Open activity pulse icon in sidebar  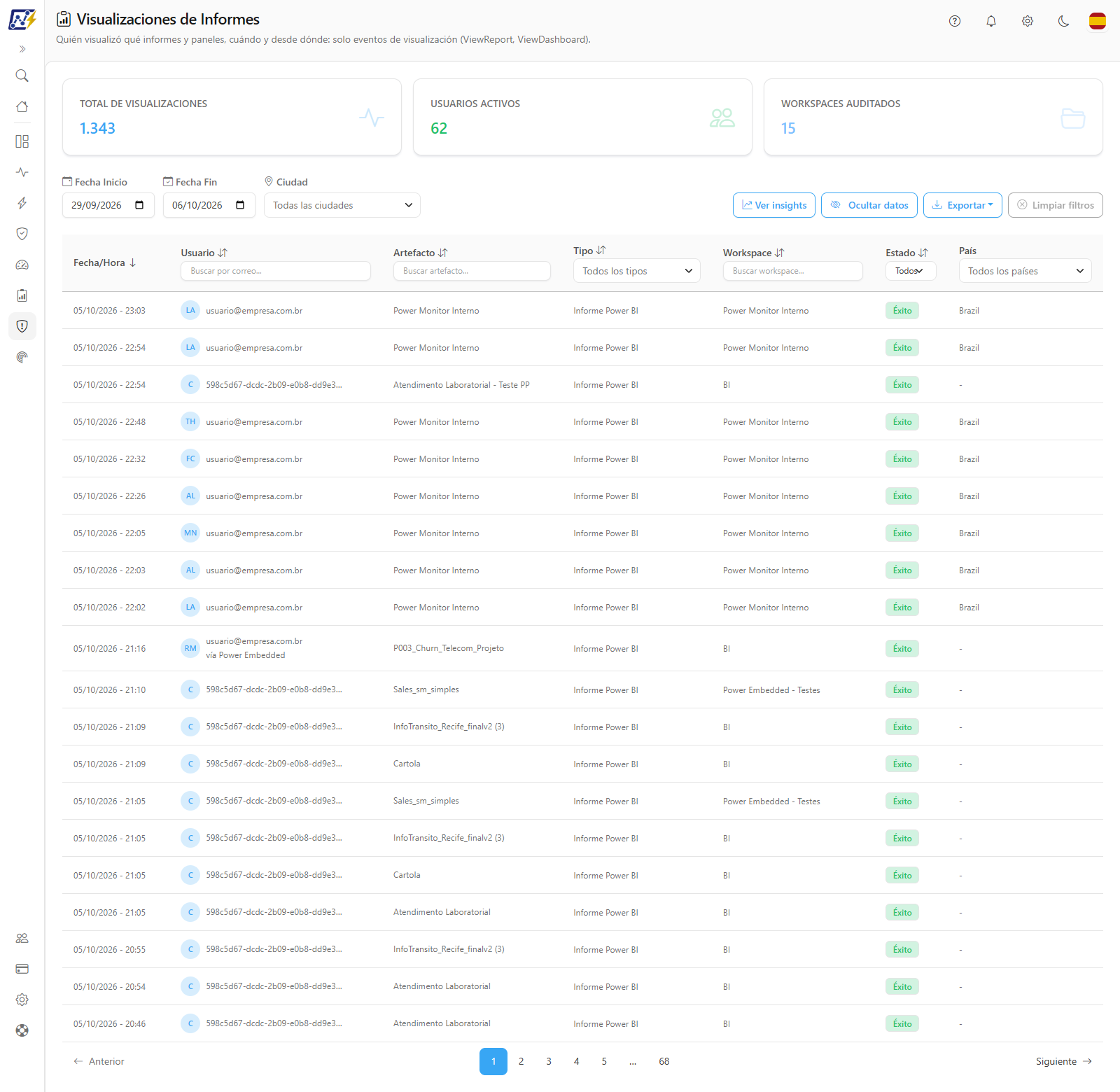(22, 172)
